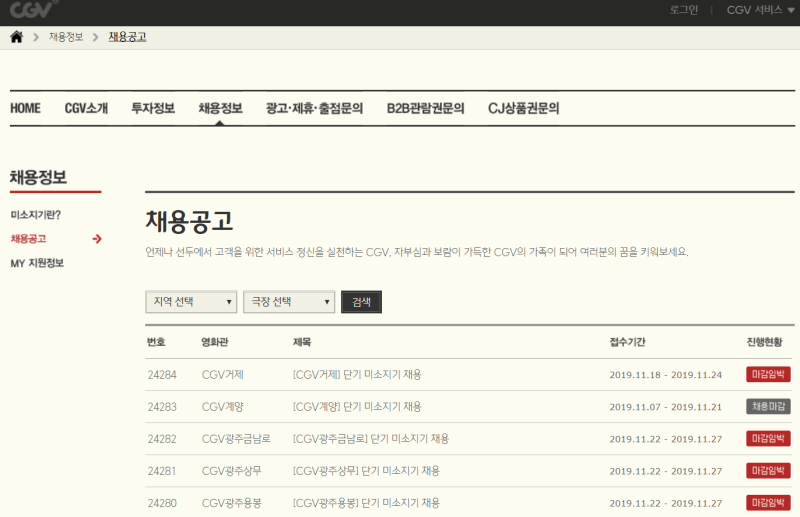Image resolution: width=800 pixels, height=517 pixels.
Task: Click the 채용공고 page heading
Action: [189, 221]
